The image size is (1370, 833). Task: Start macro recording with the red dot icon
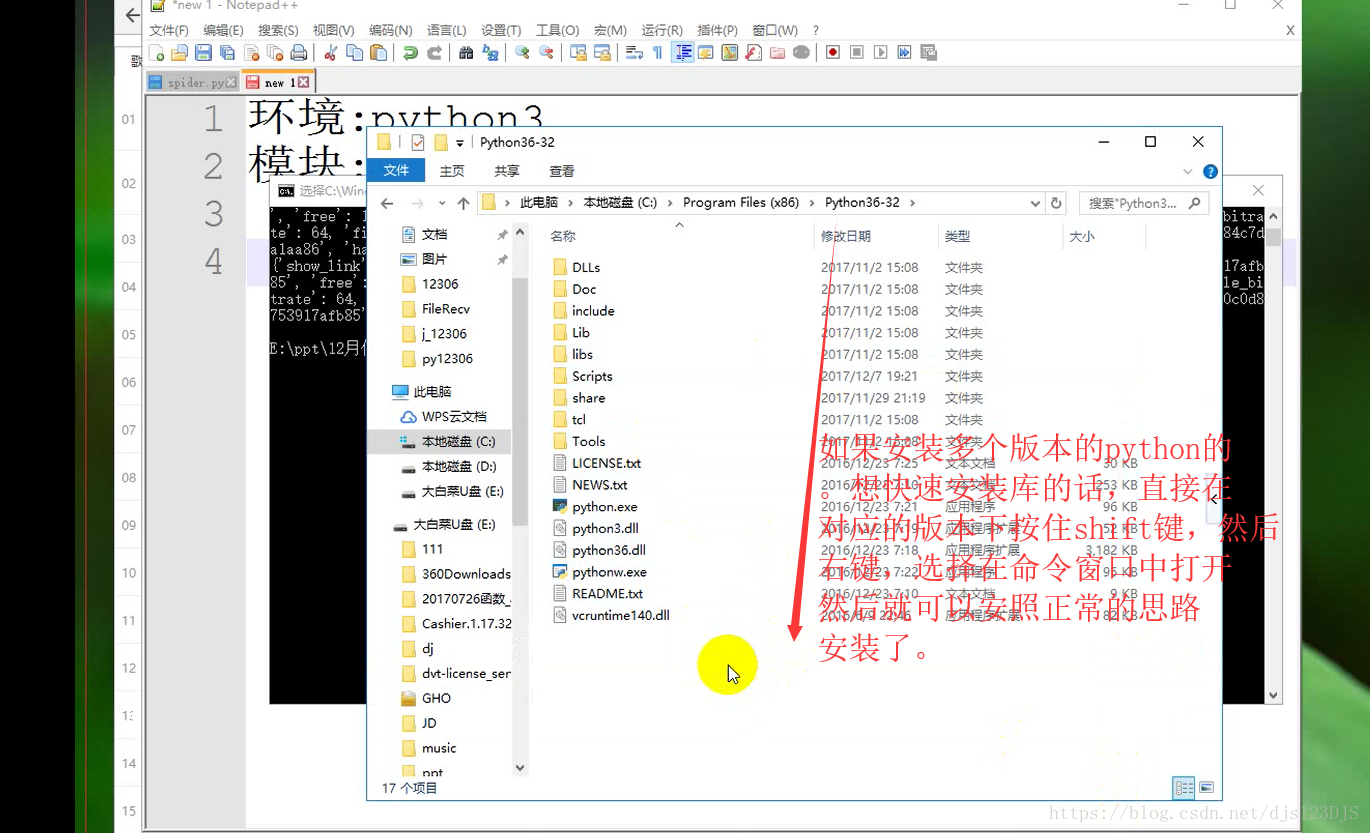[x=833, y=53]
